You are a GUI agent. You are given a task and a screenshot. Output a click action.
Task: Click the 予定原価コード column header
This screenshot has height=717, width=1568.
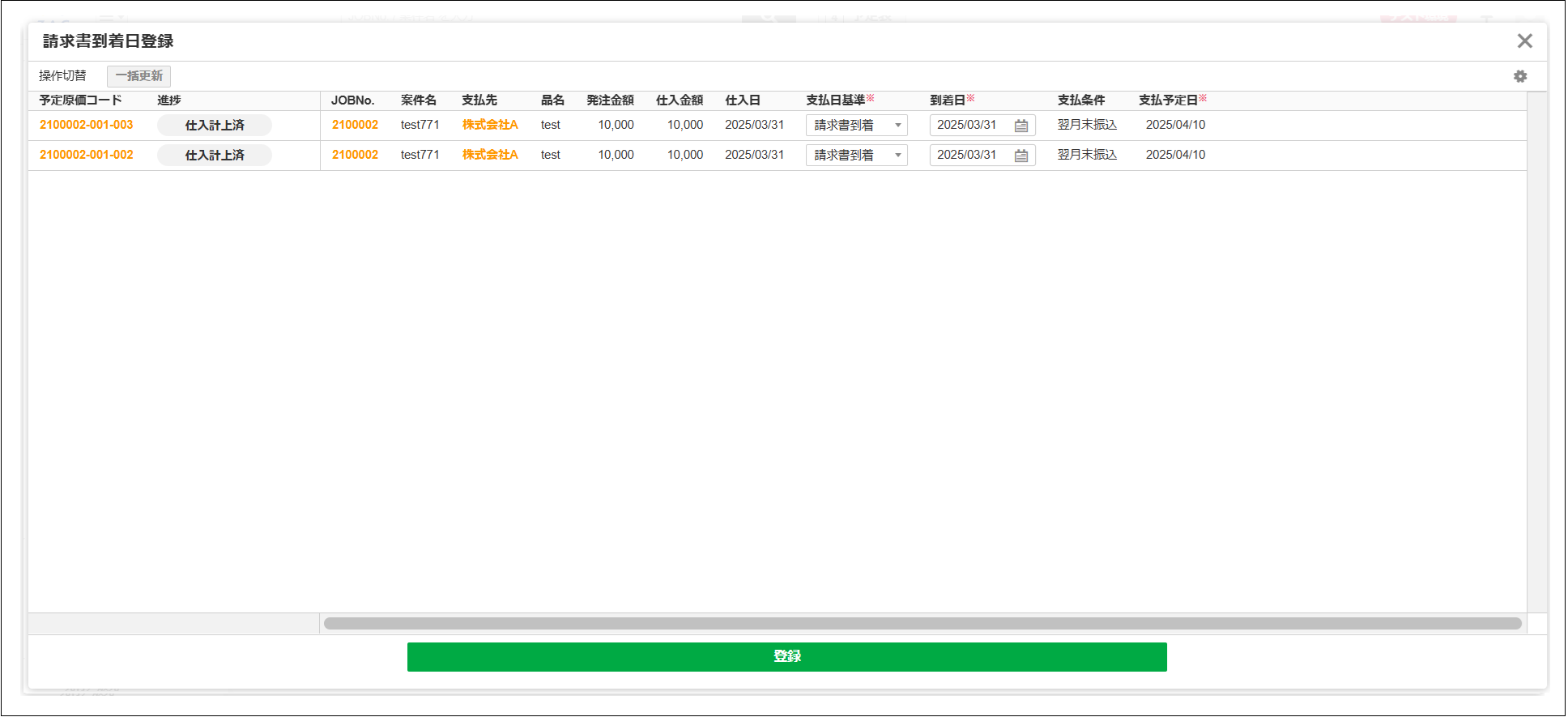(x=80, y=100)
